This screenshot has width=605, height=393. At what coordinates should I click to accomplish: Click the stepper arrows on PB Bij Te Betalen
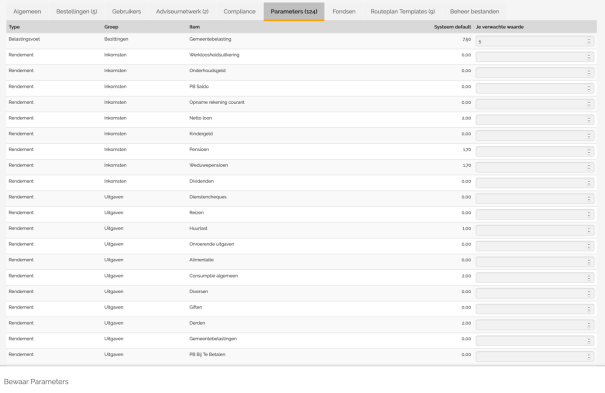tap(589, 356)
